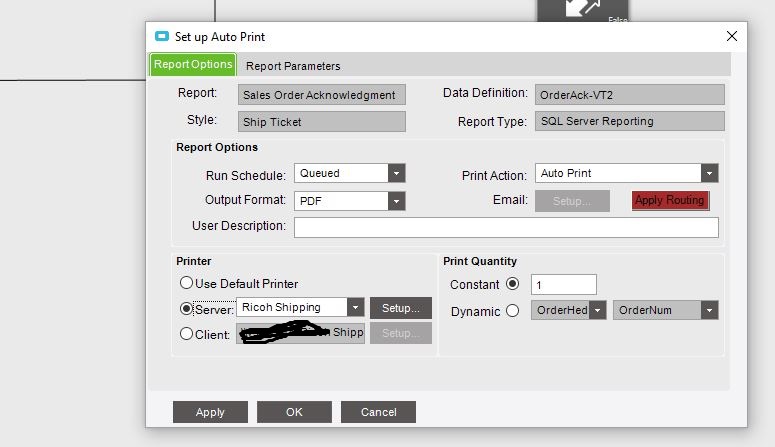
Task: Click the Report Type label
Action: (x=492, y=122)
